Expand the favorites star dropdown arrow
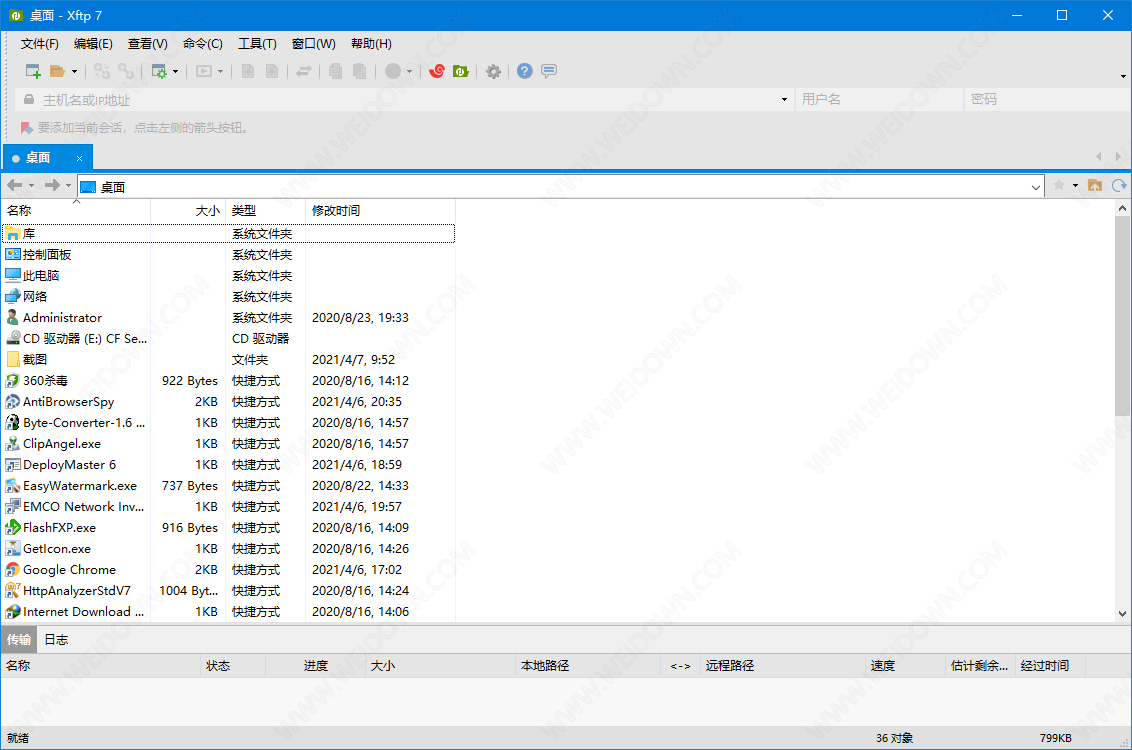 1075,186
